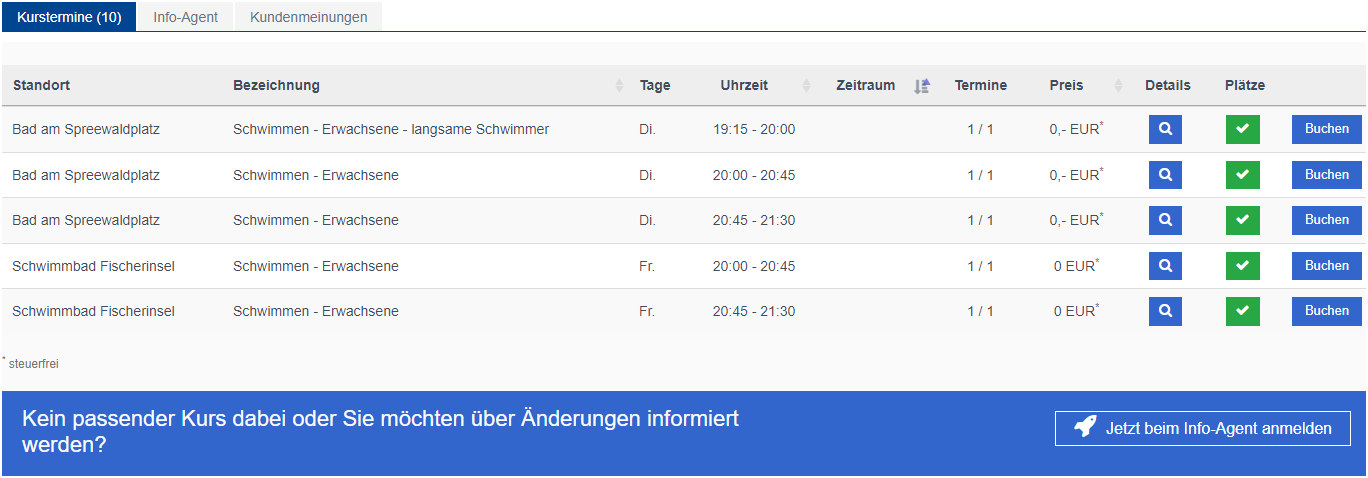Switch to the Info-Agent tab

click(x=185, y=17)
